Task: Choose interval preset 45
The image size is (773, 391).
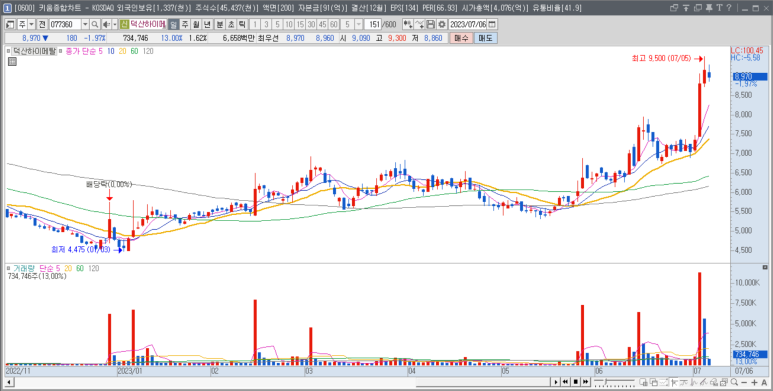Action: pos(322,24)
